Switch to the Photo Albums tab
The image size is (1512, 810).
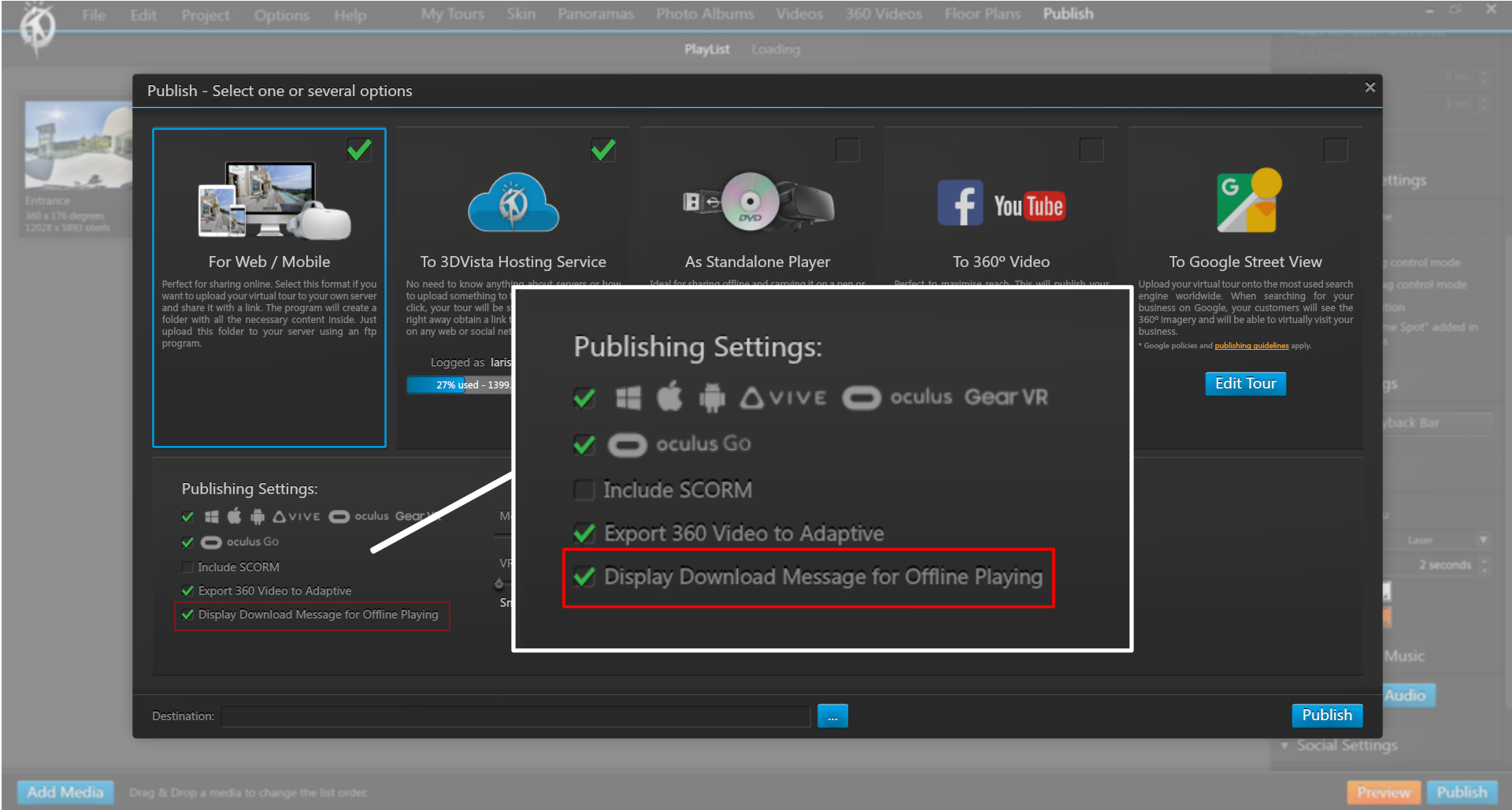tap(705, 14)
